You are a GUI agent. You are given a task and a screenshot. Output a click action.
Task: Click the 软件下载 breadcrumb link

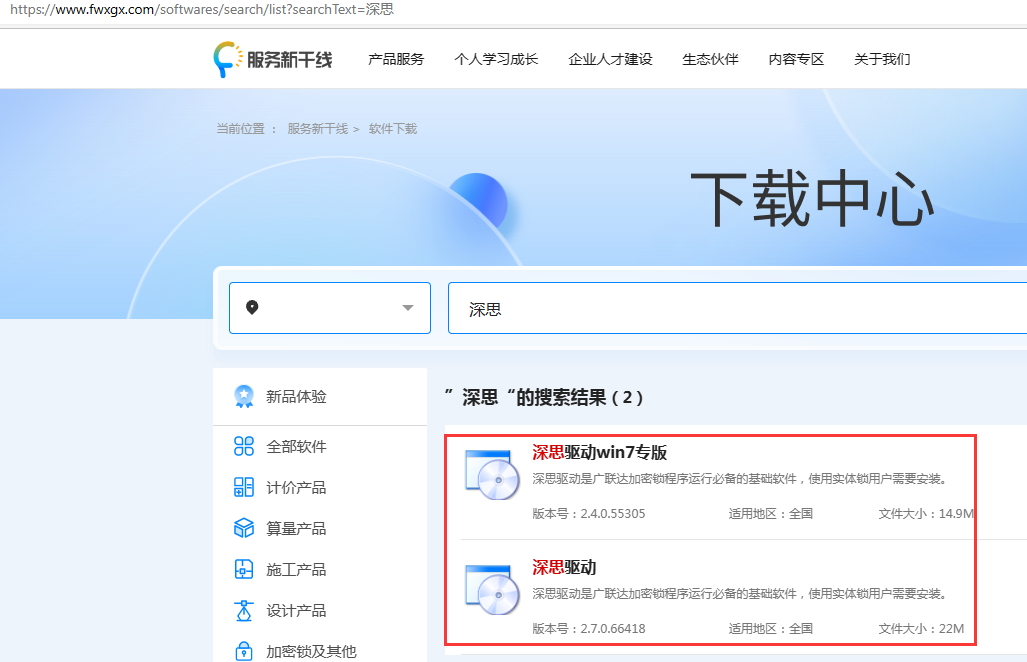tap(392, 129)
